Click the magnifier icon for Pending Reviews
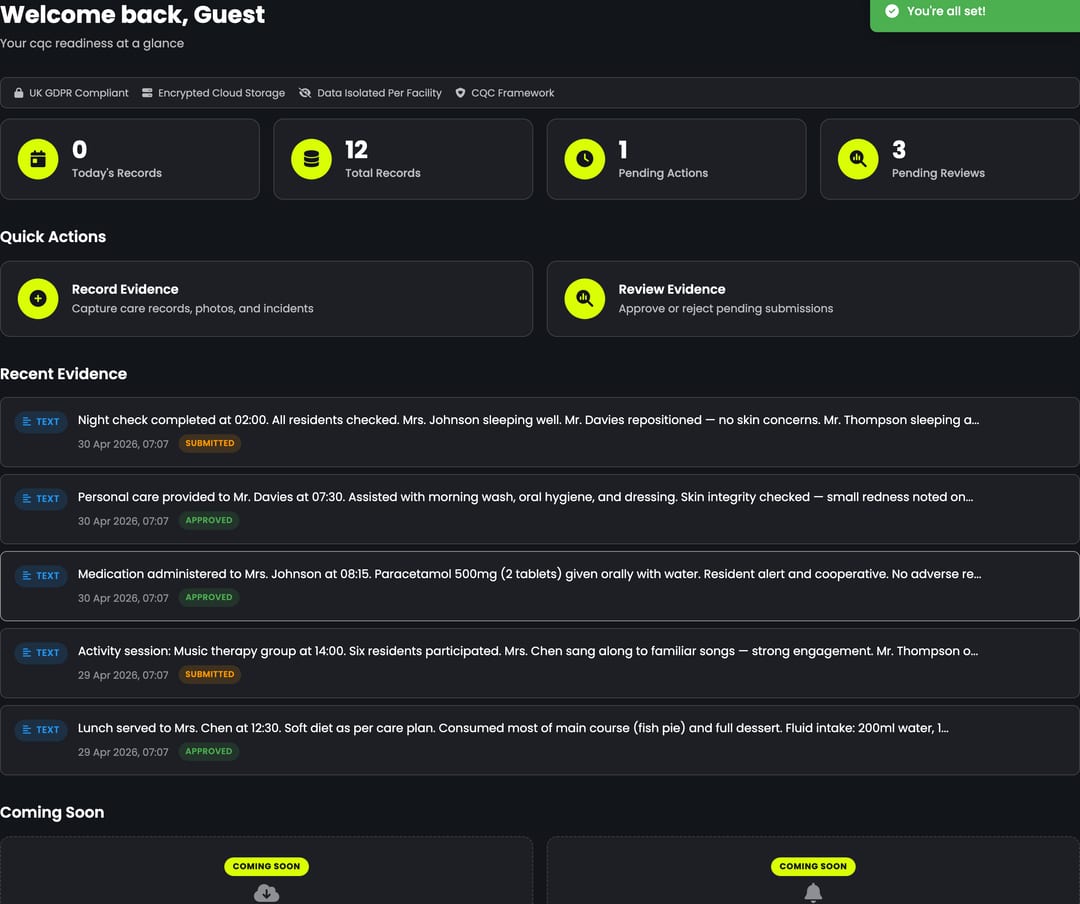 pyautogui.click(x=858, y=159)
